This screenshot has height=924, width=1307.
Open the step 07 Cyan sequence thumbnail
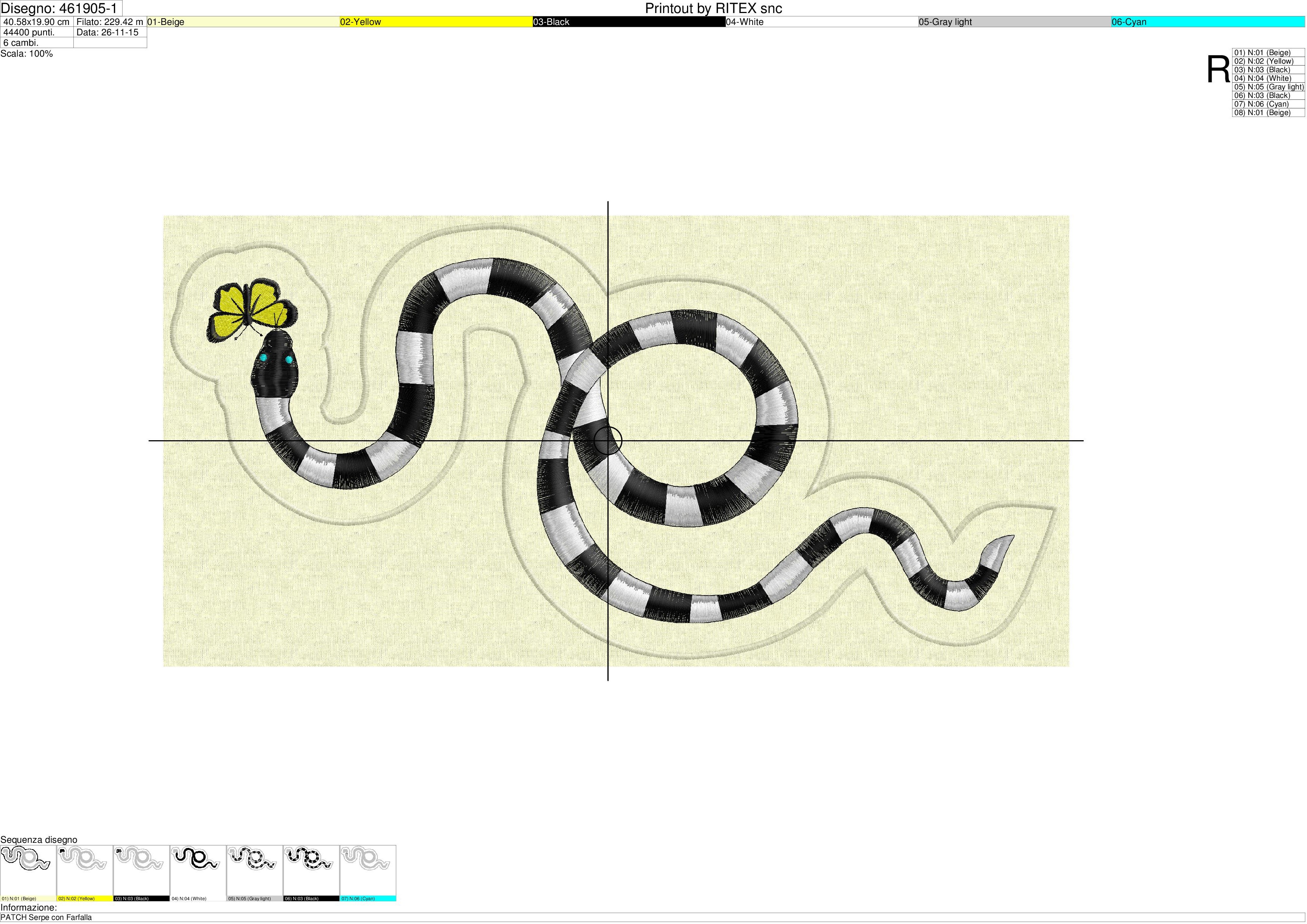pos(368,873)
